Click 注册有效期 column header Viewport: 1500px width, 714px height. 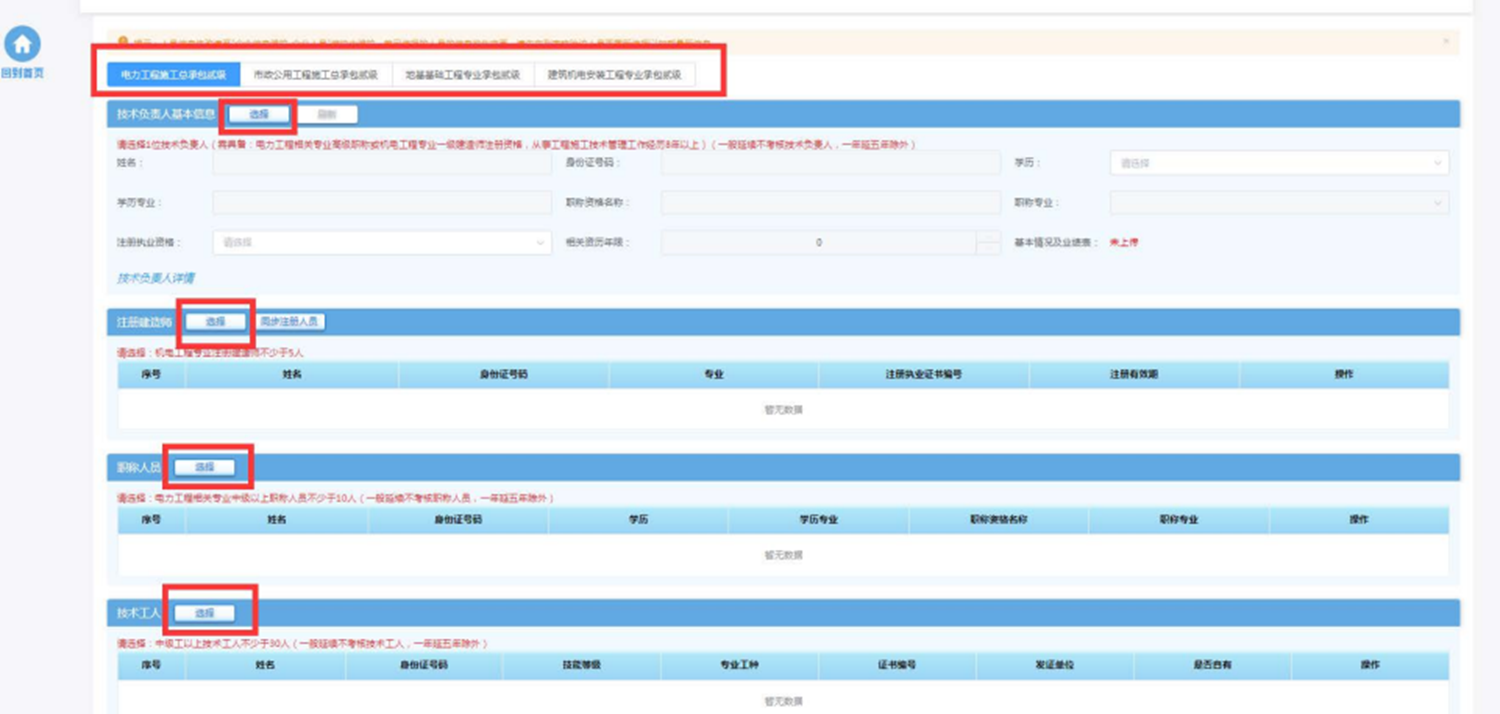click(1134, 374)
